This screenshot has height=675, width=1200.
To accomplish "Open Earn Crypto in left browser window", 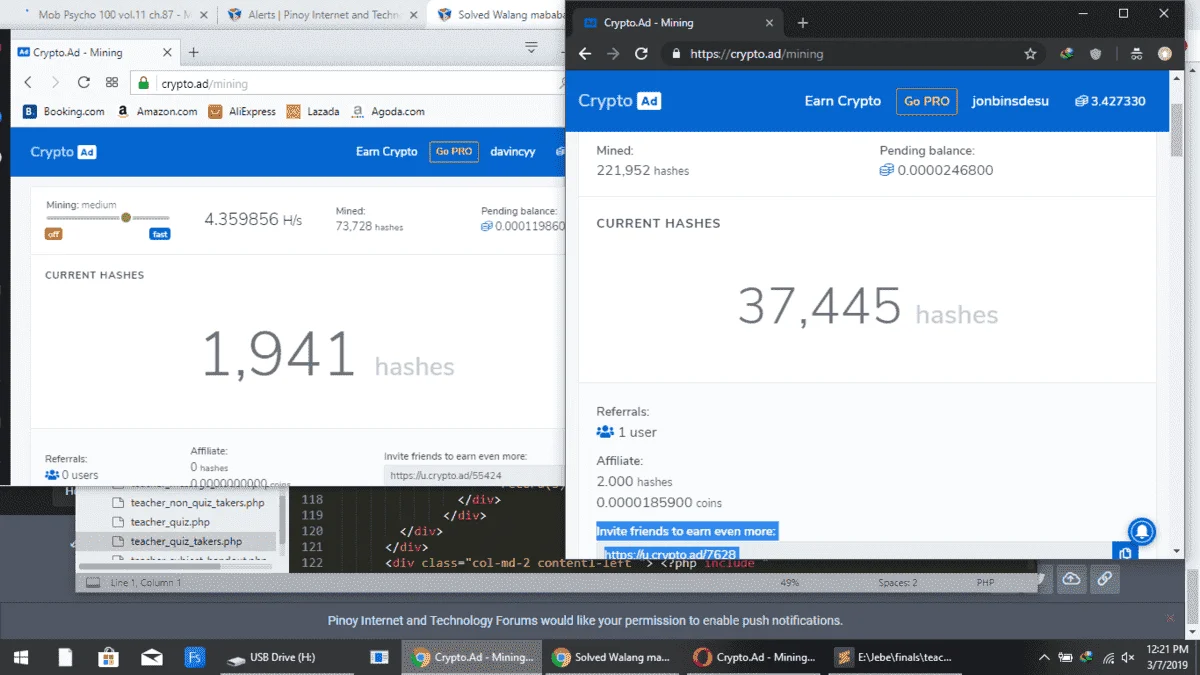I will pos(386,152).
